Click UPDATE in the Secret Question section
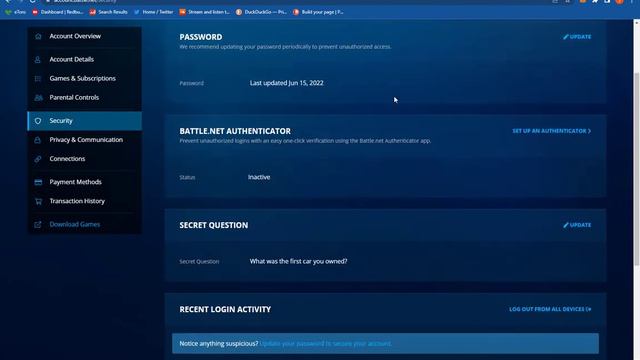This screenshot has height=360, width=640. [577, 225]
